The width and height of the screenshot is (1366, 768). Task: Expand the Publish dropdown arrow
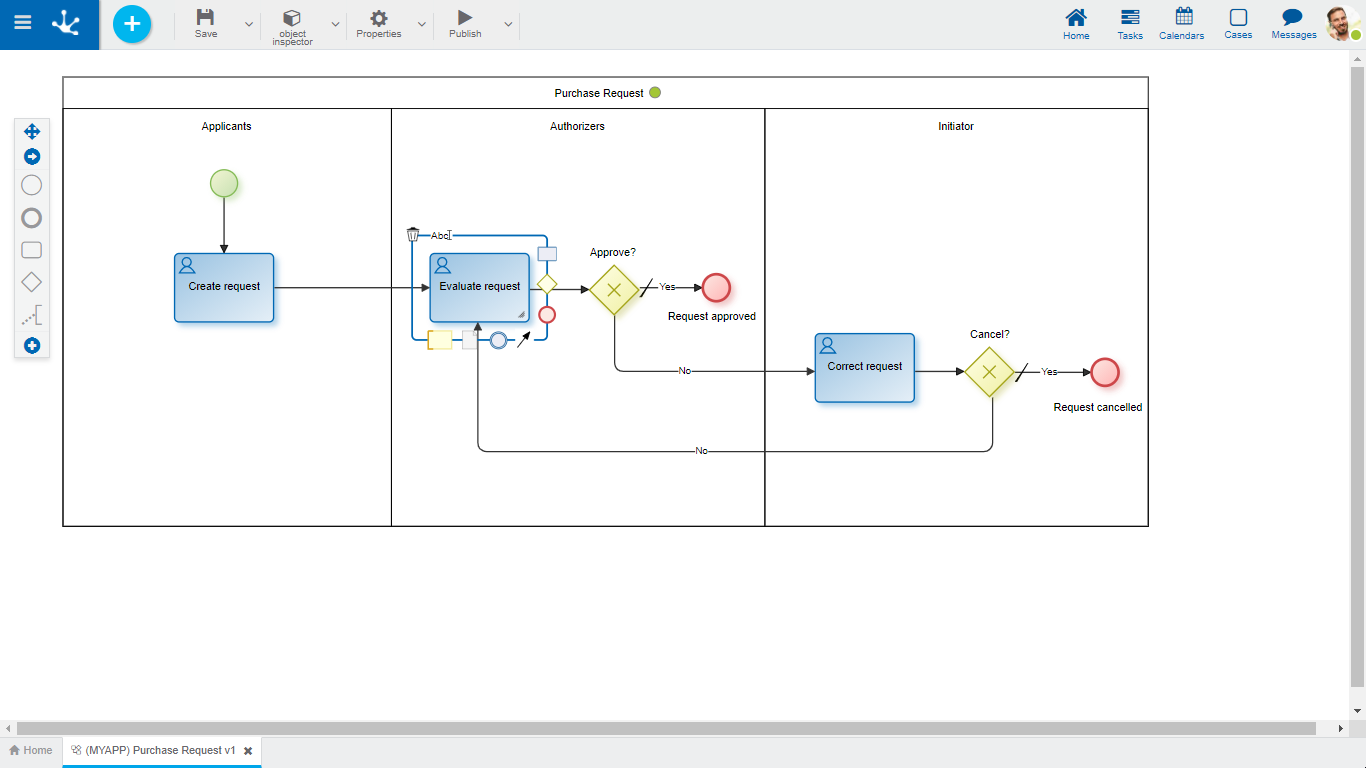pos(508,24)
